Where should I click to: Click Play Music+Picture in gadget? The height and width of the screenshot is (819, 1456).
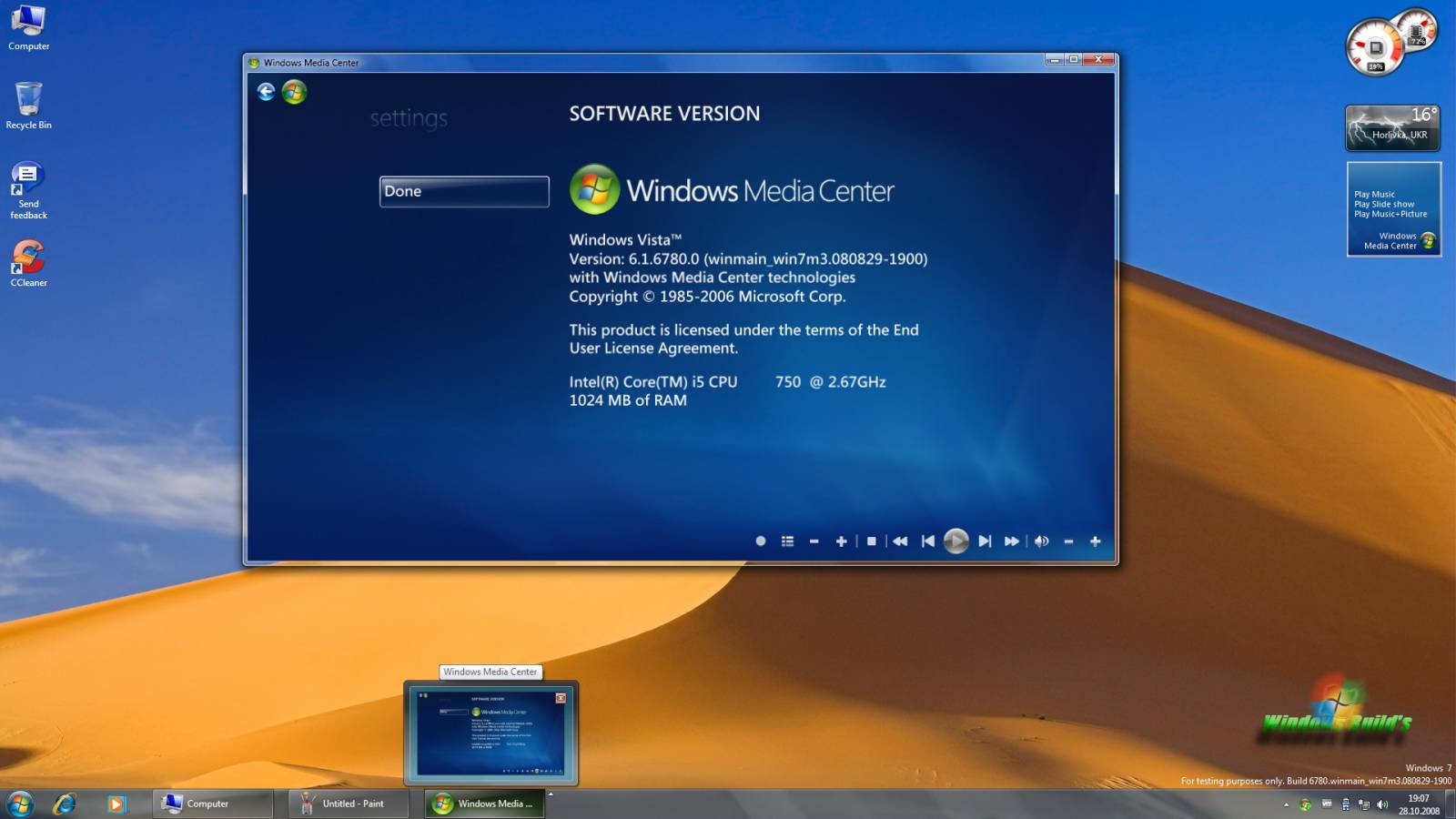point(1390,215)
